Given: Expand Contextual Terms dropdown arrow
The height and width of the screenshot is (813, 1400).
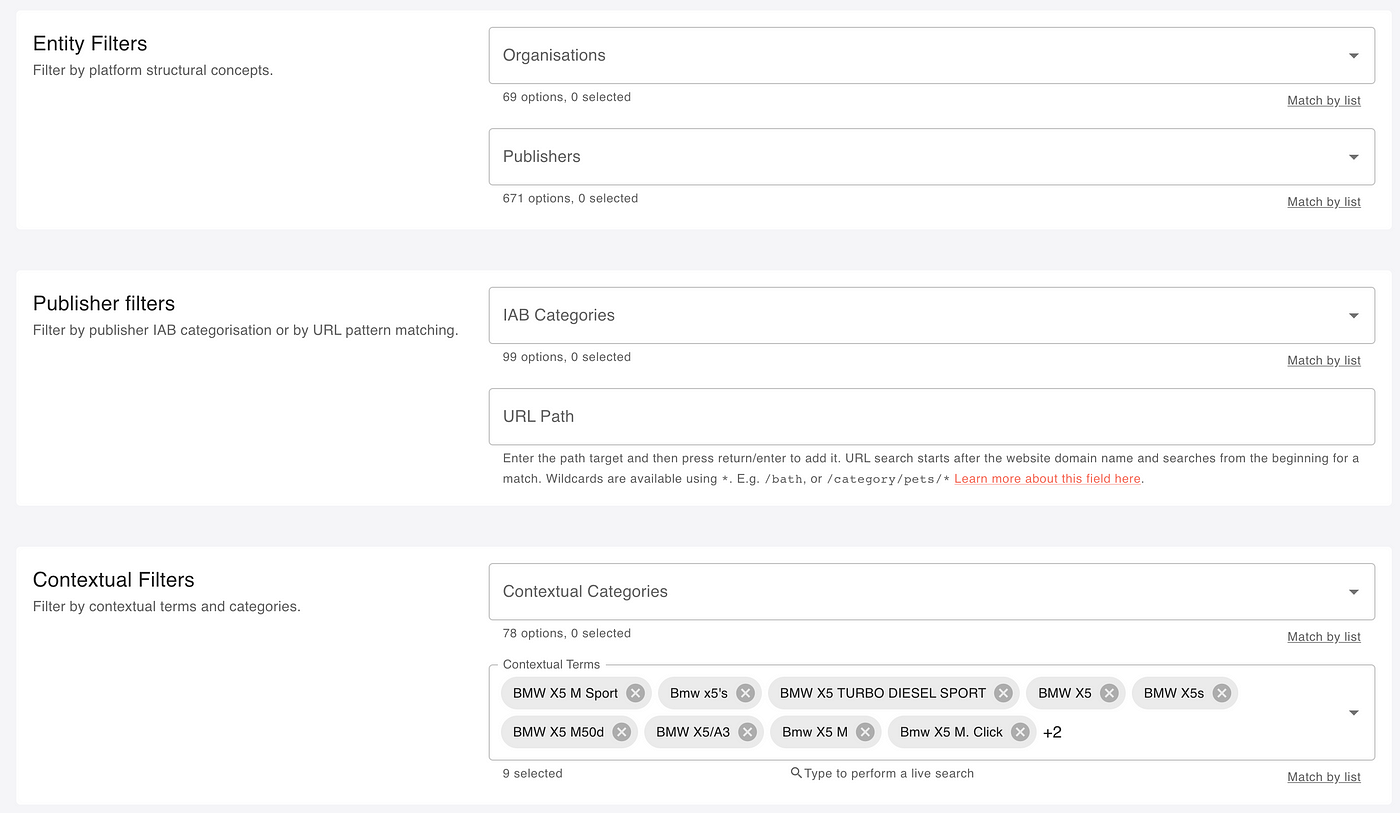Looking at the screenshot, I should coord(1354,713).
